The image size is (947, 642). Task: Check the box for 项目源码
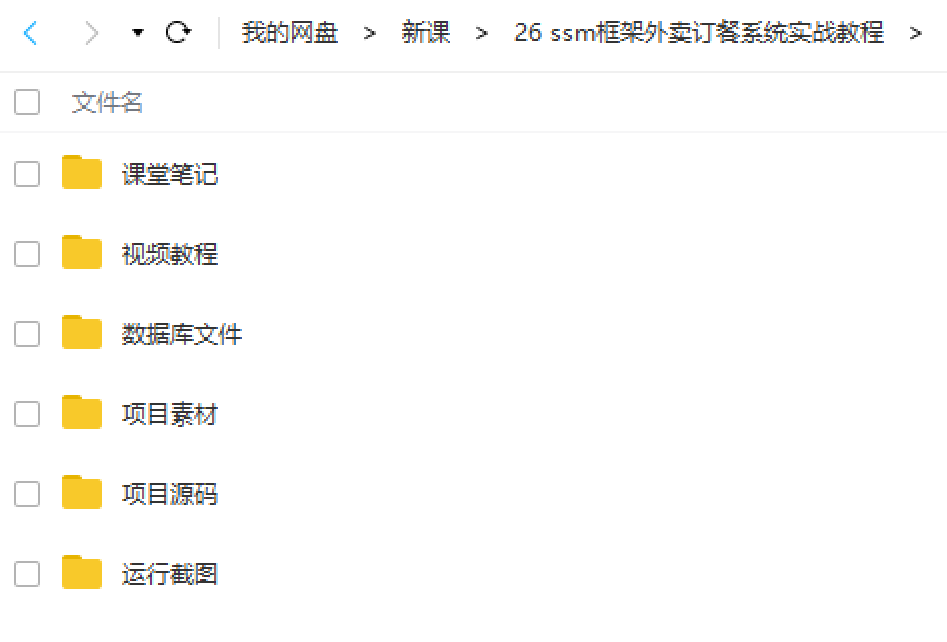27,494
